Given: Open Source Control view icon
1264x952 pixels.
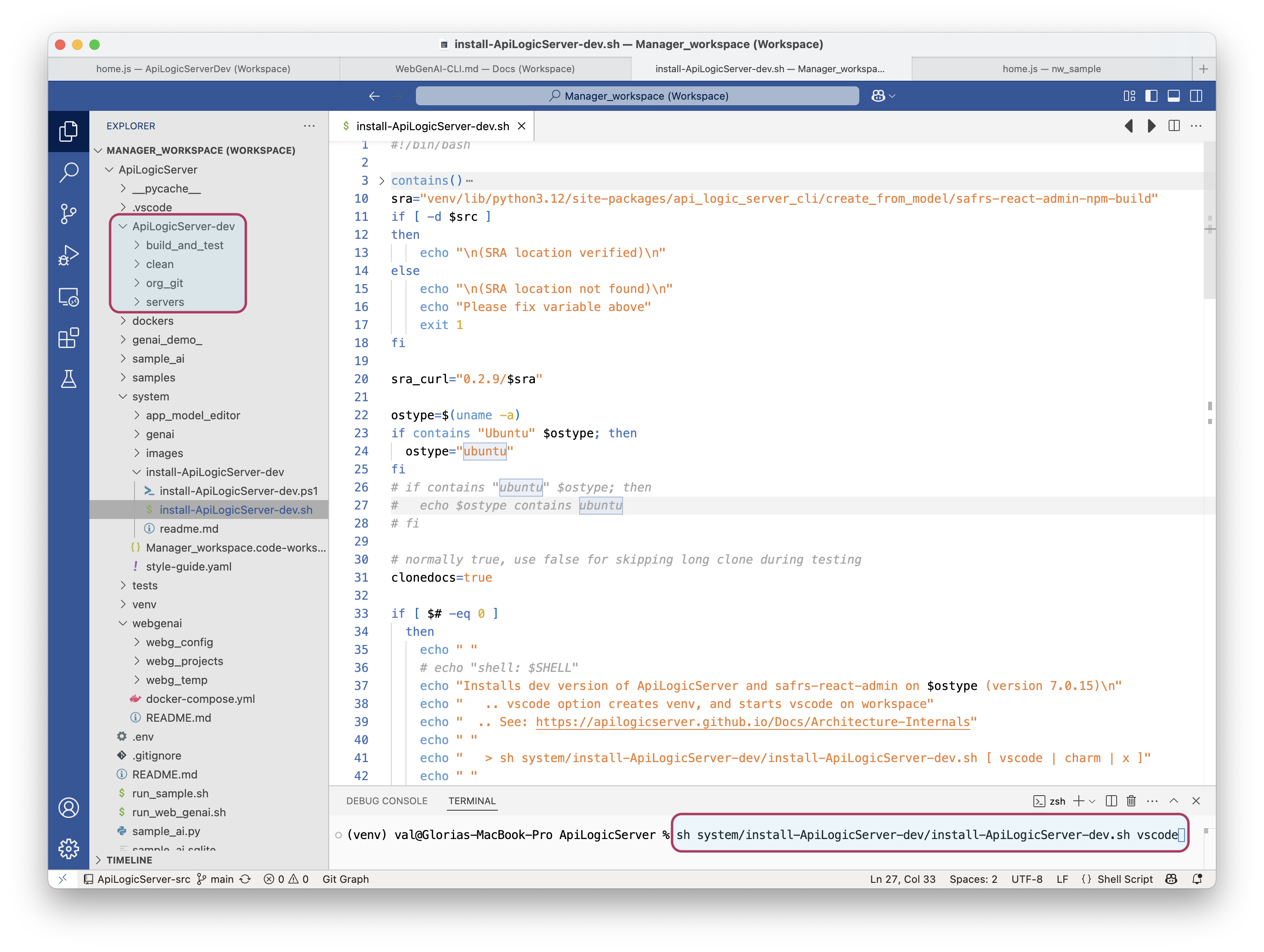Looking at the screenshot, I should tap(69, 214).
